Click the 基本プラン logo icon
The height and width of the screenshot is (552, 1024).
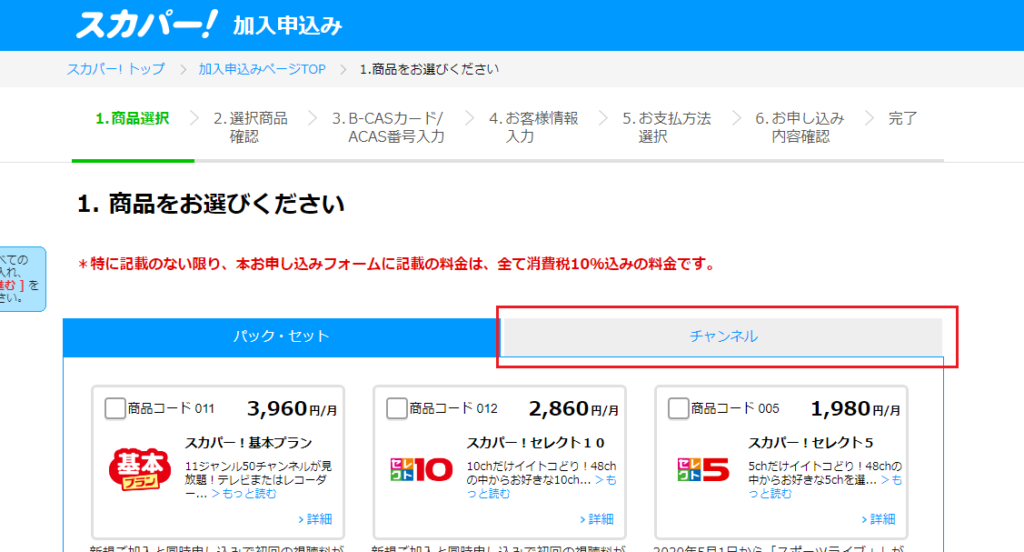140,469
